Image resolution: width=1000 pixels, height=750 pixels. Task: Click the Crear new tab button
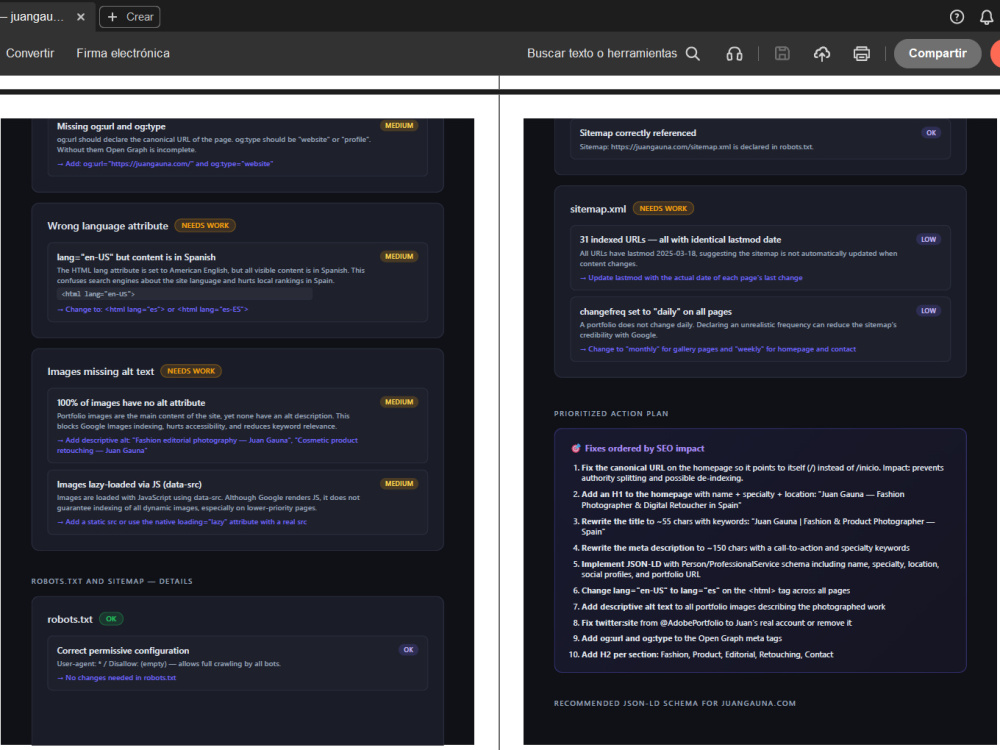pyautogui.click(x=129, y=17)
